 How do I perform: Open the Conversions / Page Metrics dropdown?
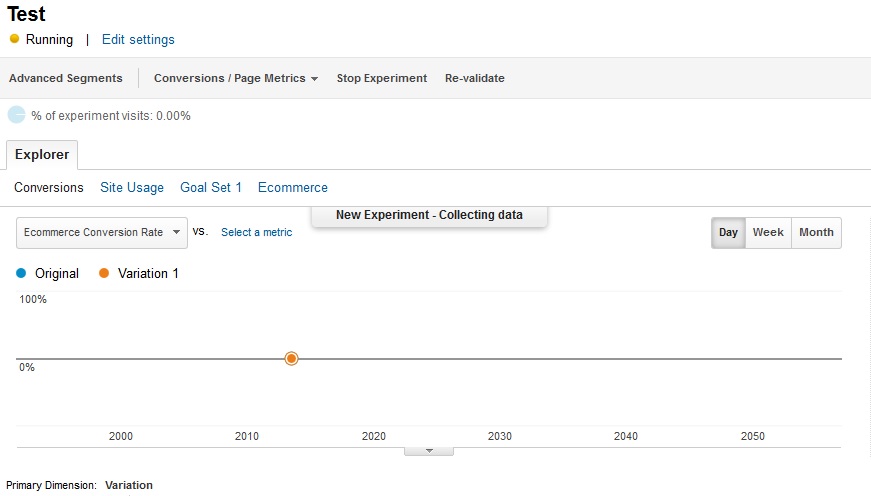coord(236,78)
